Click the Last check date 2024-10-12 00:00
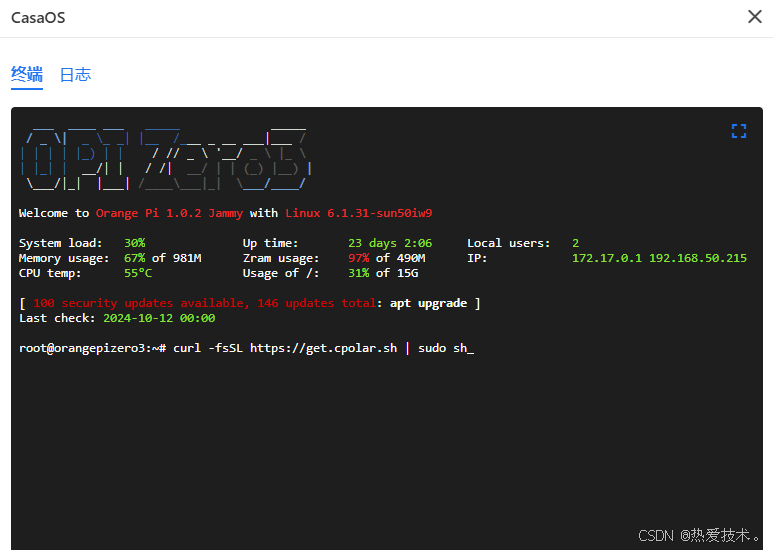The height and width of the screenshot is (550, 773). coord(159,318)
